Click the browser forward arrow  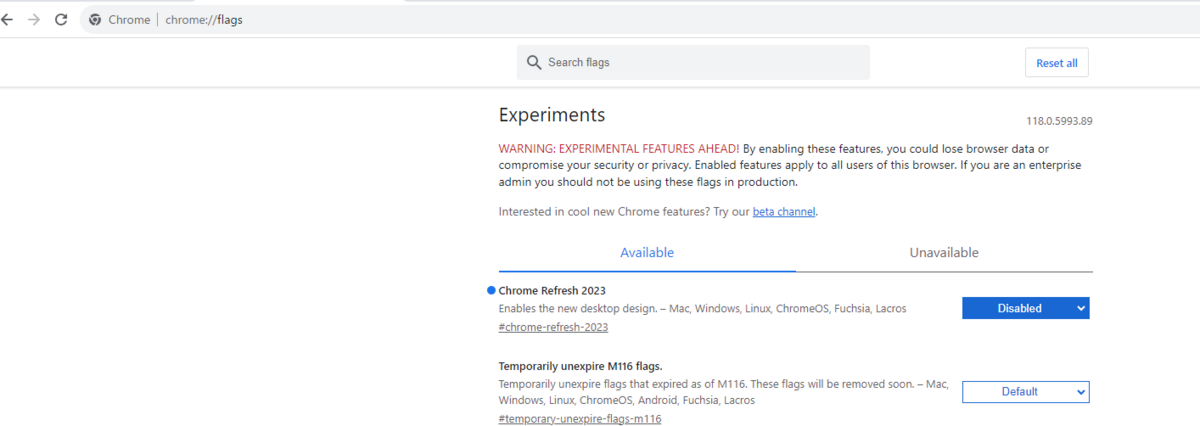tap(34, 20)
